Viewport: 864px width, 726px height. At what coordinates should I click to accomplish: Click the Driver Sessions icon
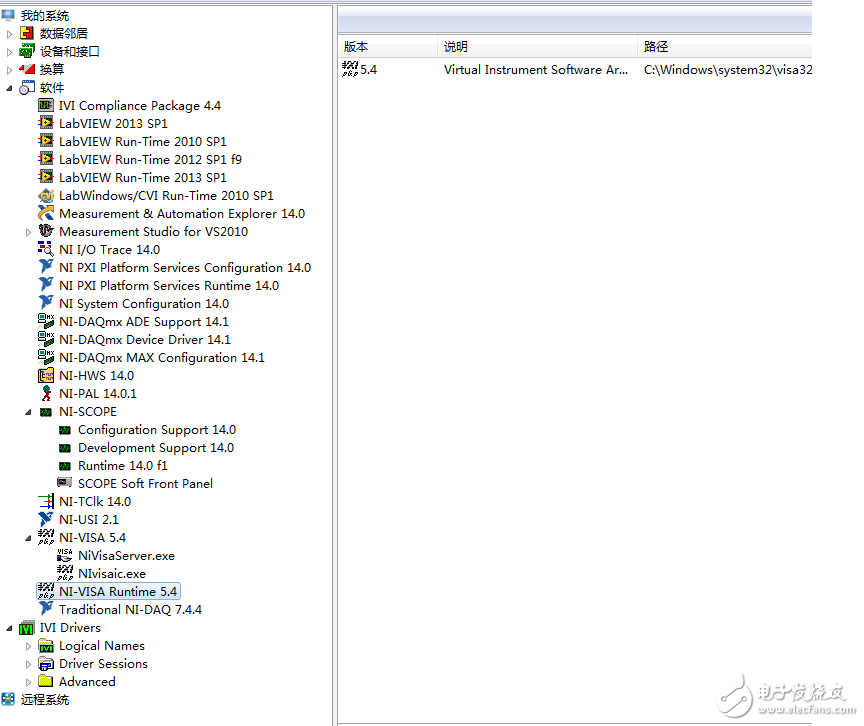46,664
